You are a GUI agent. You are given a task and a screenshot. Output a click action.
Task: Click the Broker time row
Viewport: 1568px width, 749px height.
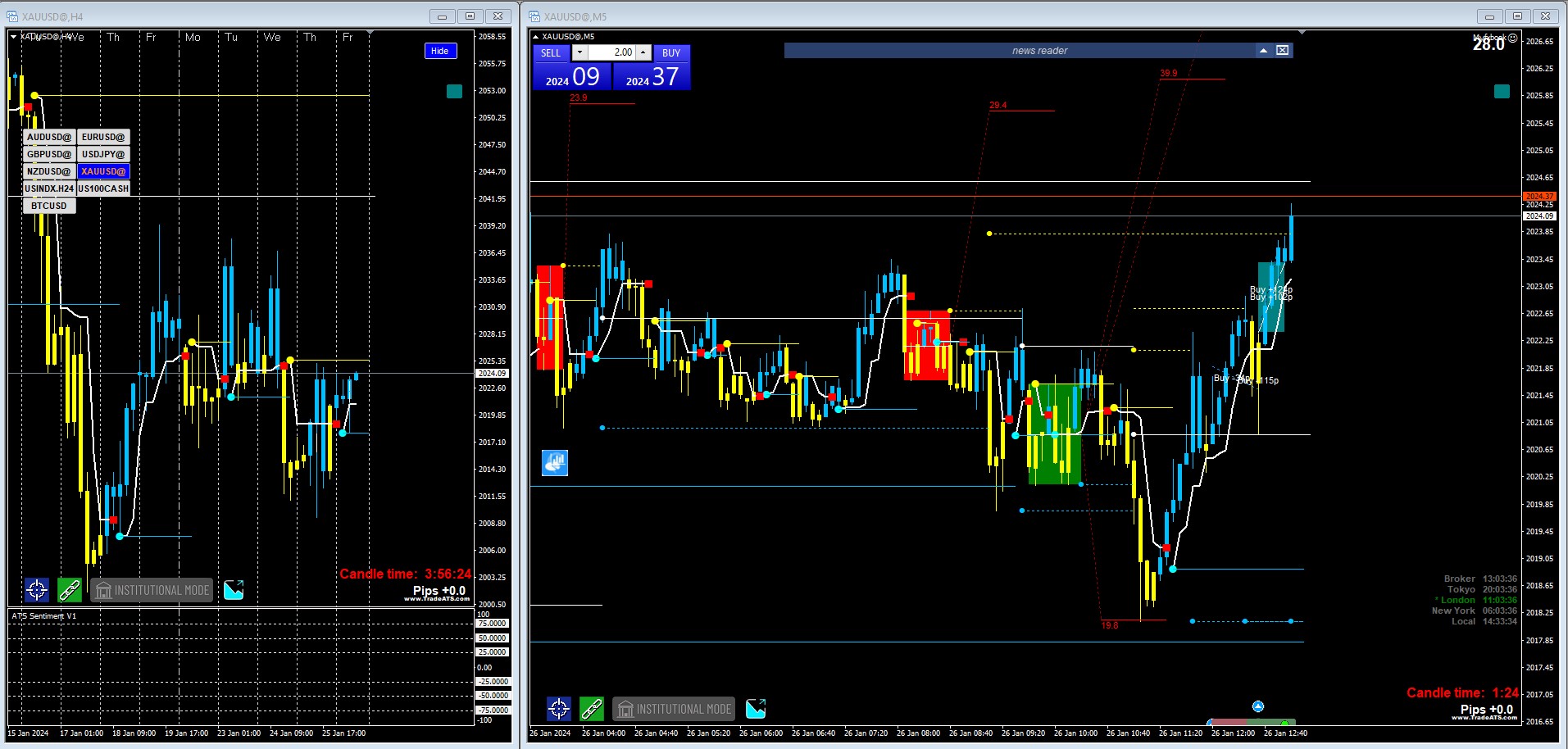point(1480,579)
